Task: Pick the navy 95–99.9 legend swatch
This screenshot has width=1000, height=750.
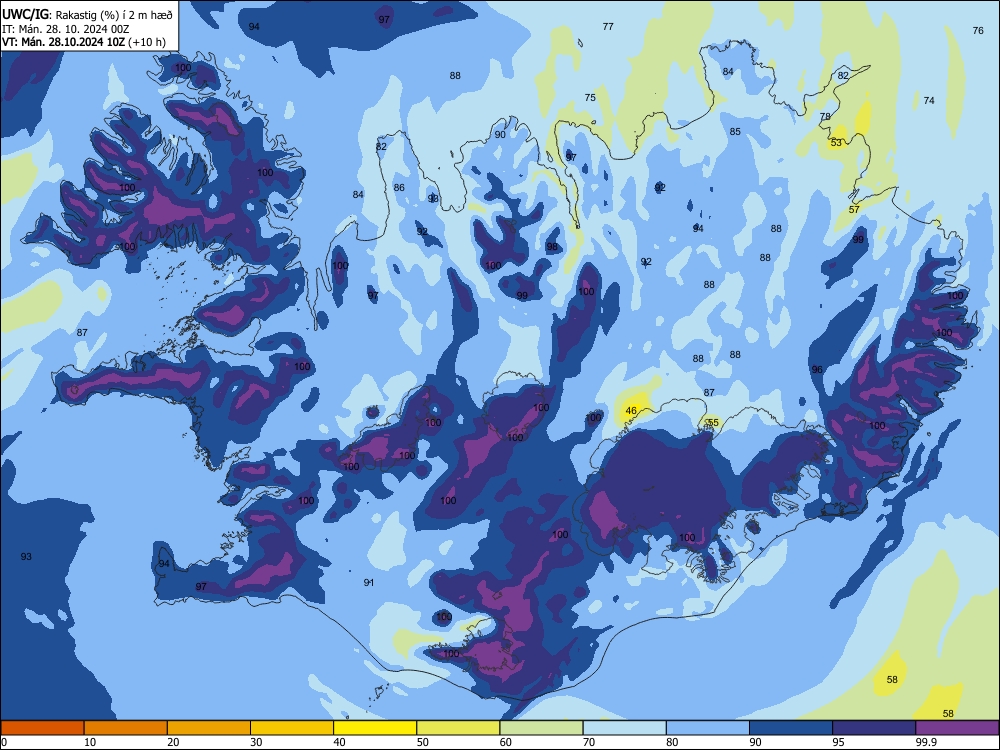Action: (x=874, y=728)
